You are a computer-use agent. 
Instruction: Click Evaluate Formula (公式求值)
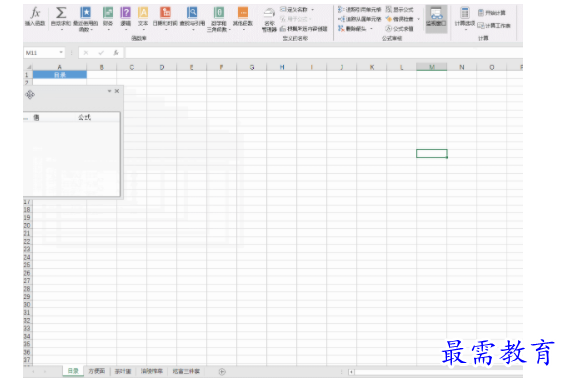click(x=399, y=28)
